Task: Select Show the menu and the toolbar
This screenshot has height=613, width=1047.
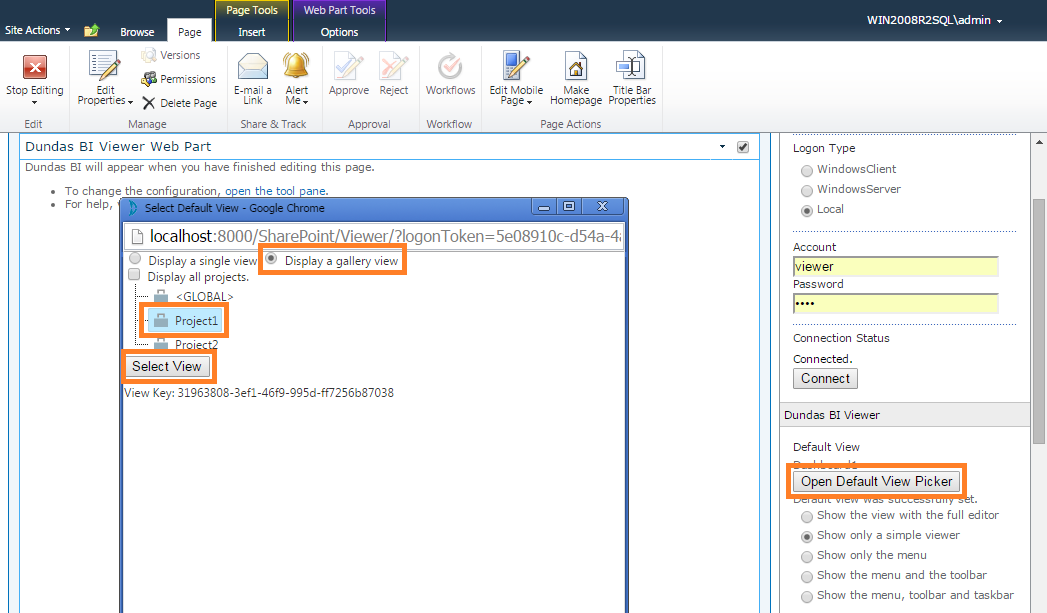Action: pos(807,576)
